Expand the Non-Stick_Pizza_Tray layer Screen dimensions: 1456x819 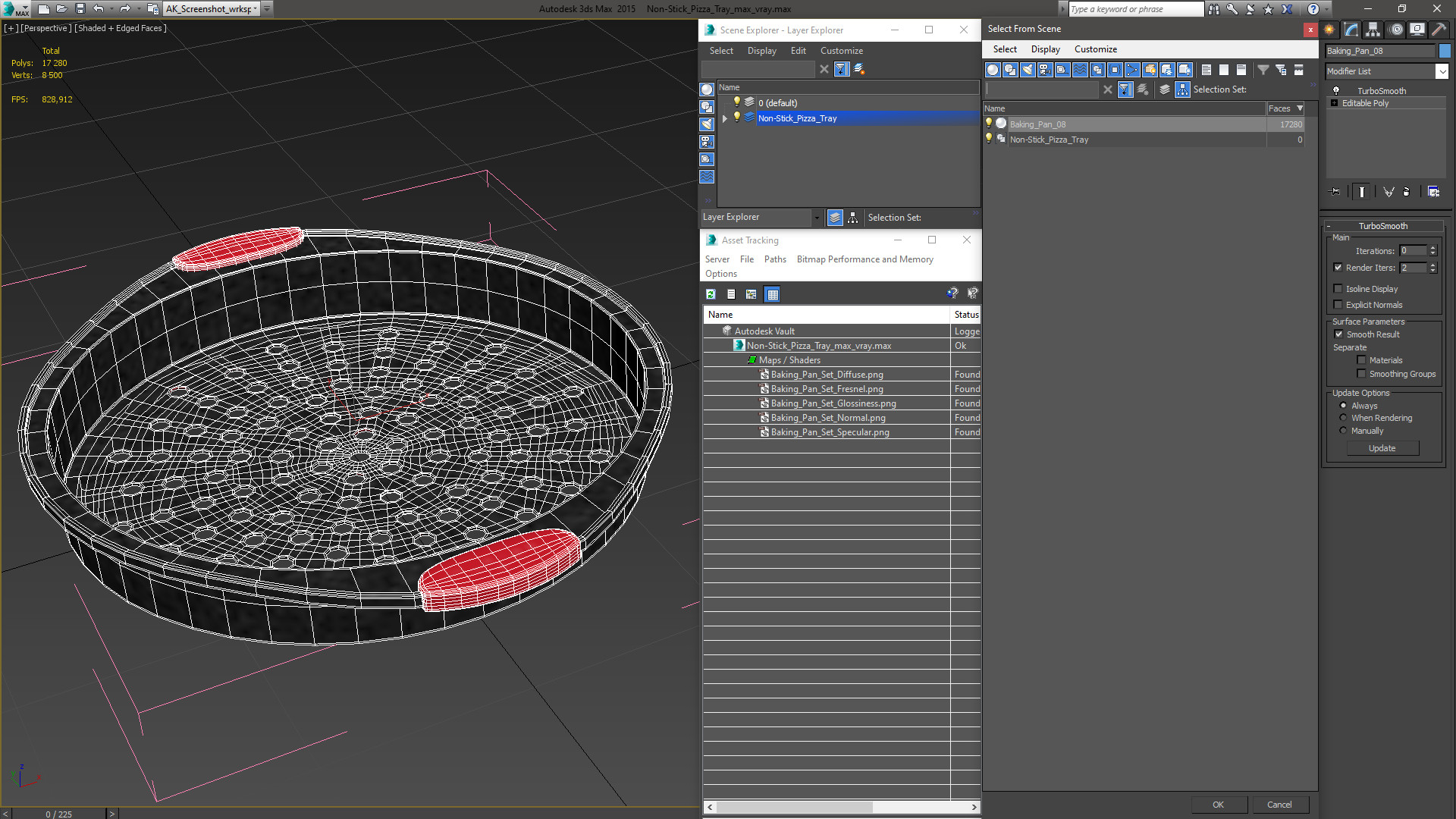pos(725,118)
